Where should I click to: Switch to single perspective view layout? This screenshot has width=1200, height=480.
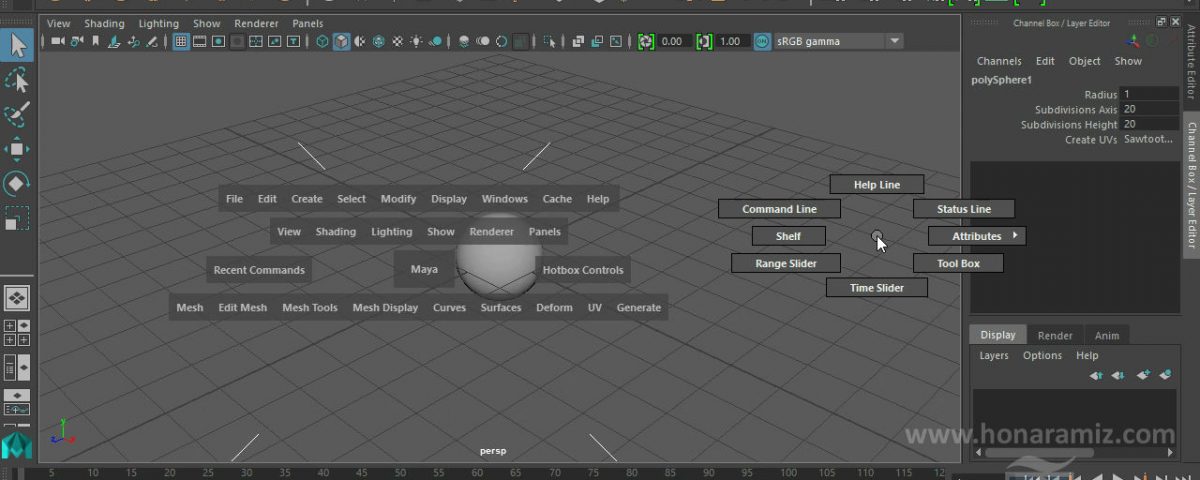click(17, 298)
